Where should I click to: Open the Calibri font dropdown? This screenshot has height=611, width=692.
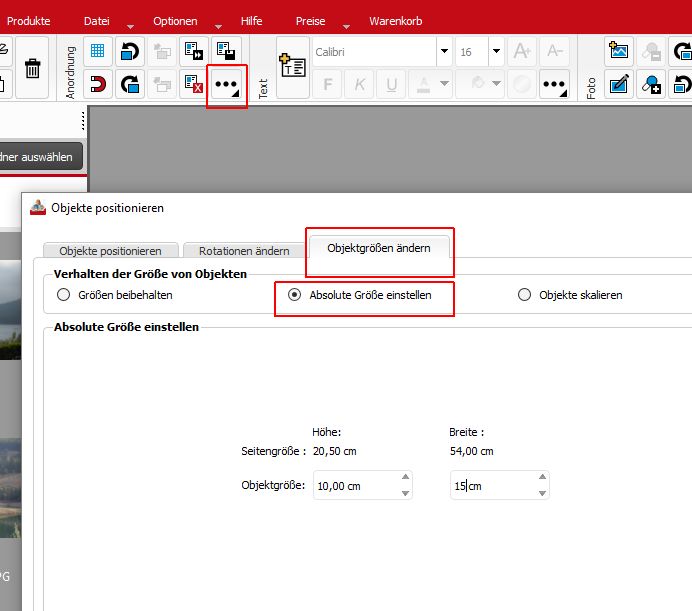point(443,52)
